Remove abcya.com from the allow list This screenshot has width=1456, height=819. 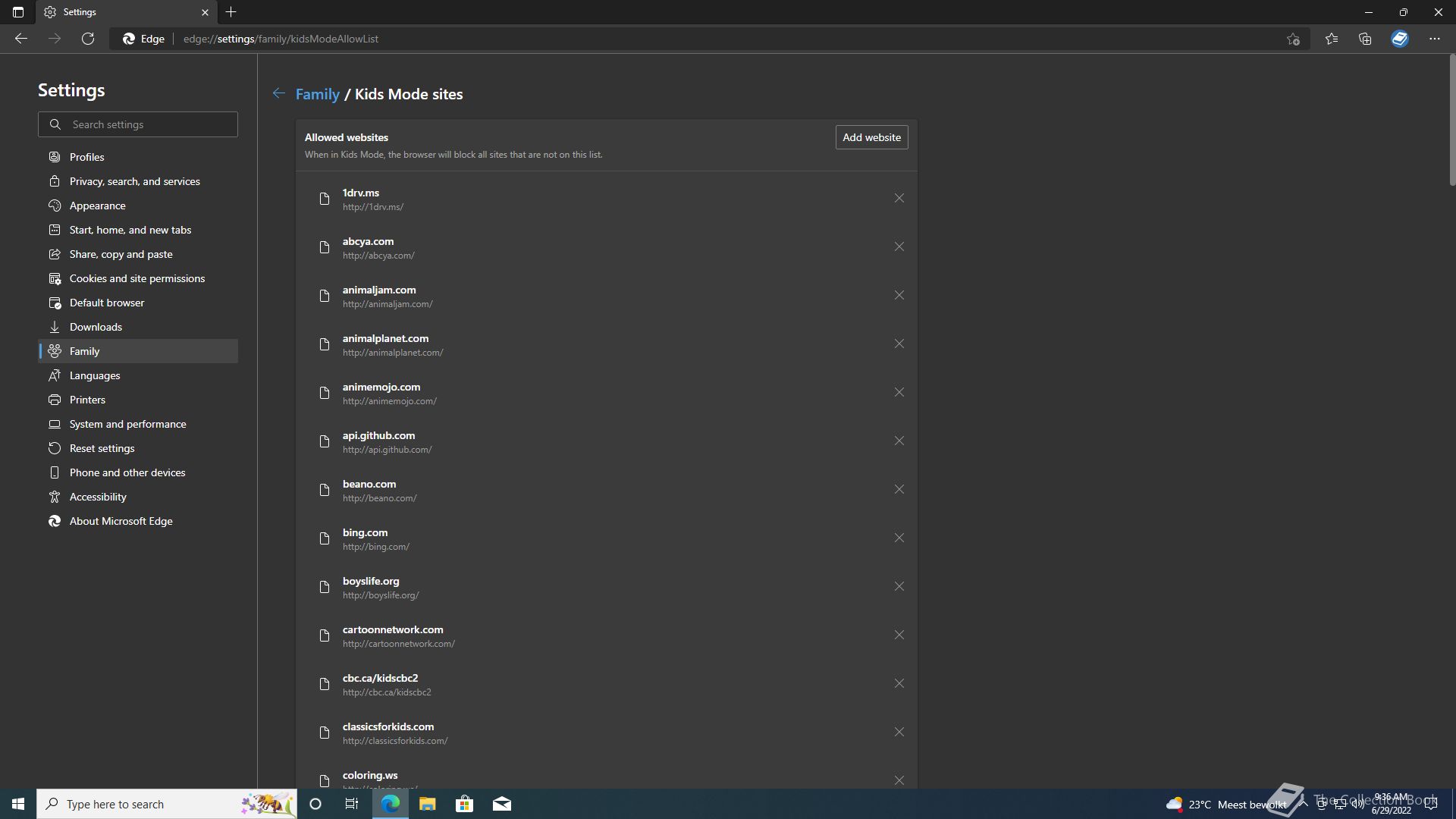[x=899, y=247]
